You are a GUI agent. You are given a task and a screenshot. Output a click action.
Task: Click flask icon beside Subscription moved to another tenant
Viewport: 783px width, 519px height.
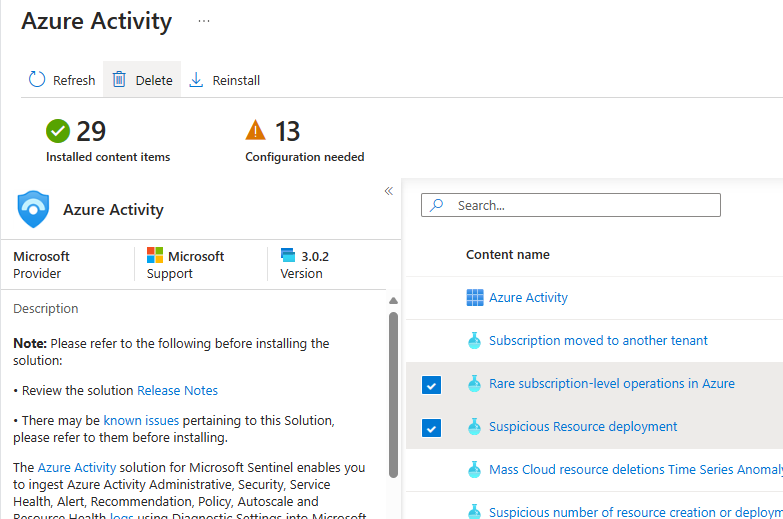click(475, 340)
